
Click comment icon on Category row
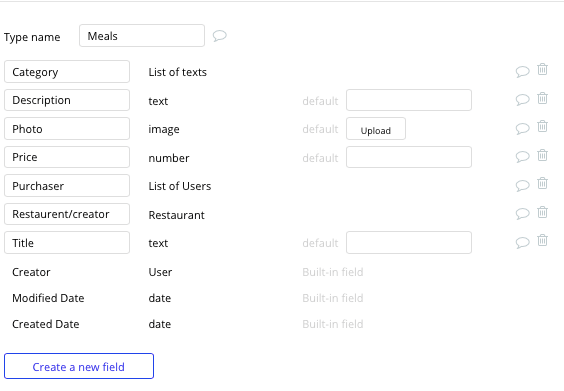522,72
